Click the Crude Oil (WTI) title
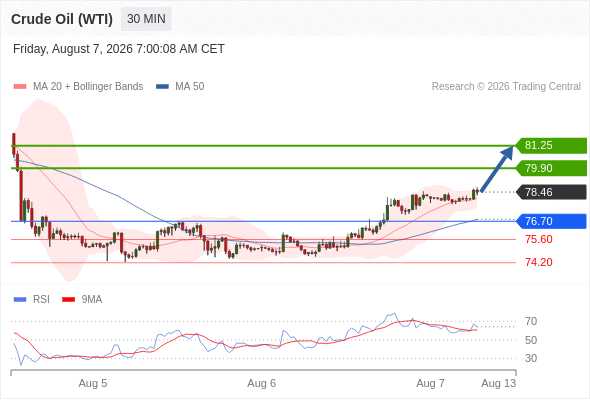 tap(62, 19)
